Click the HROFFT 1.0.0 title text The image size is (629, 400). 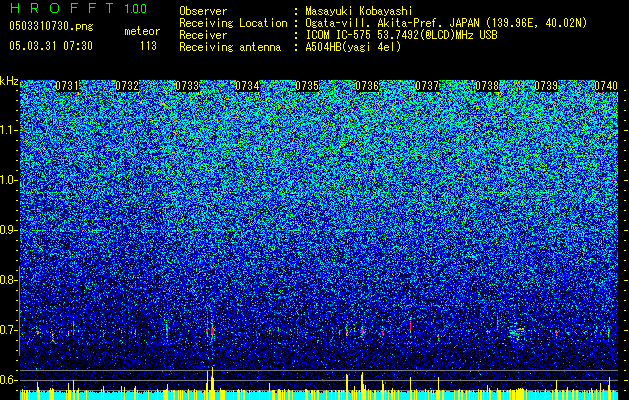(78, 8)
